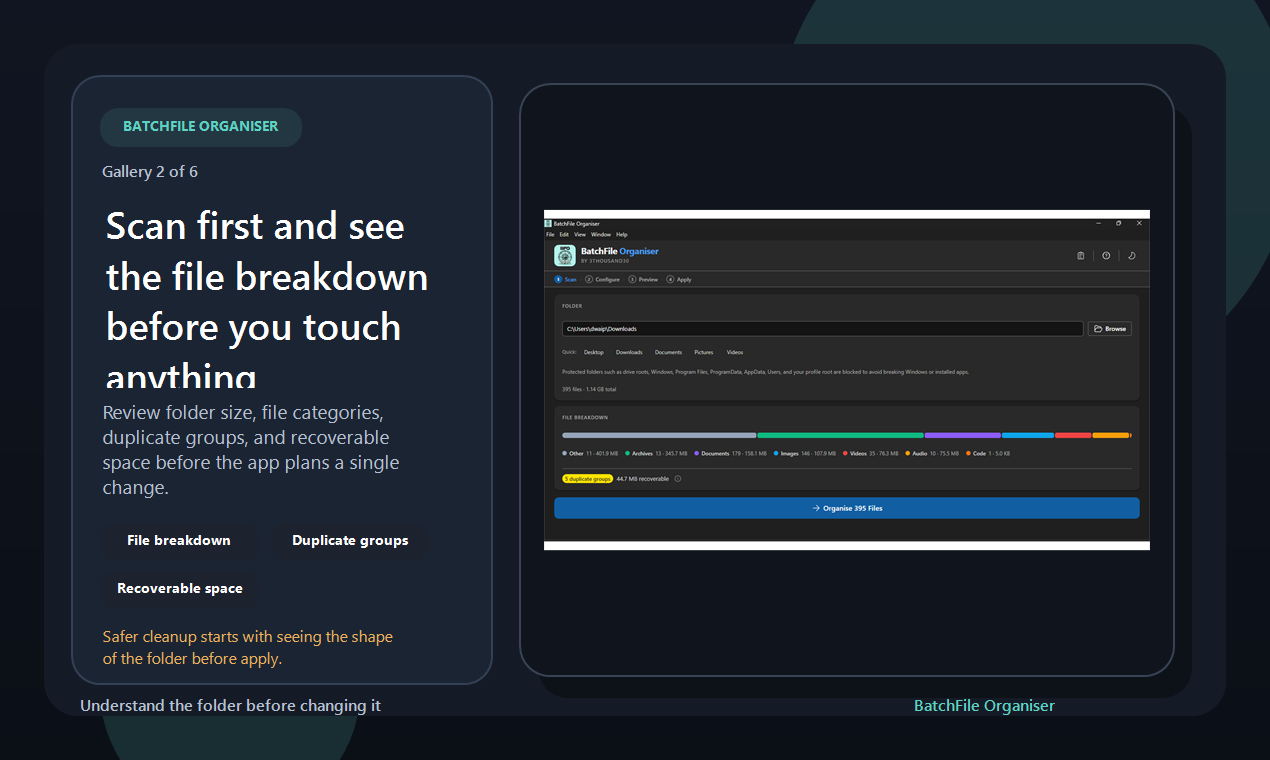The image size is (1270, 760).
Task: Click the Browse folder button
Action: pos(1109,328)
